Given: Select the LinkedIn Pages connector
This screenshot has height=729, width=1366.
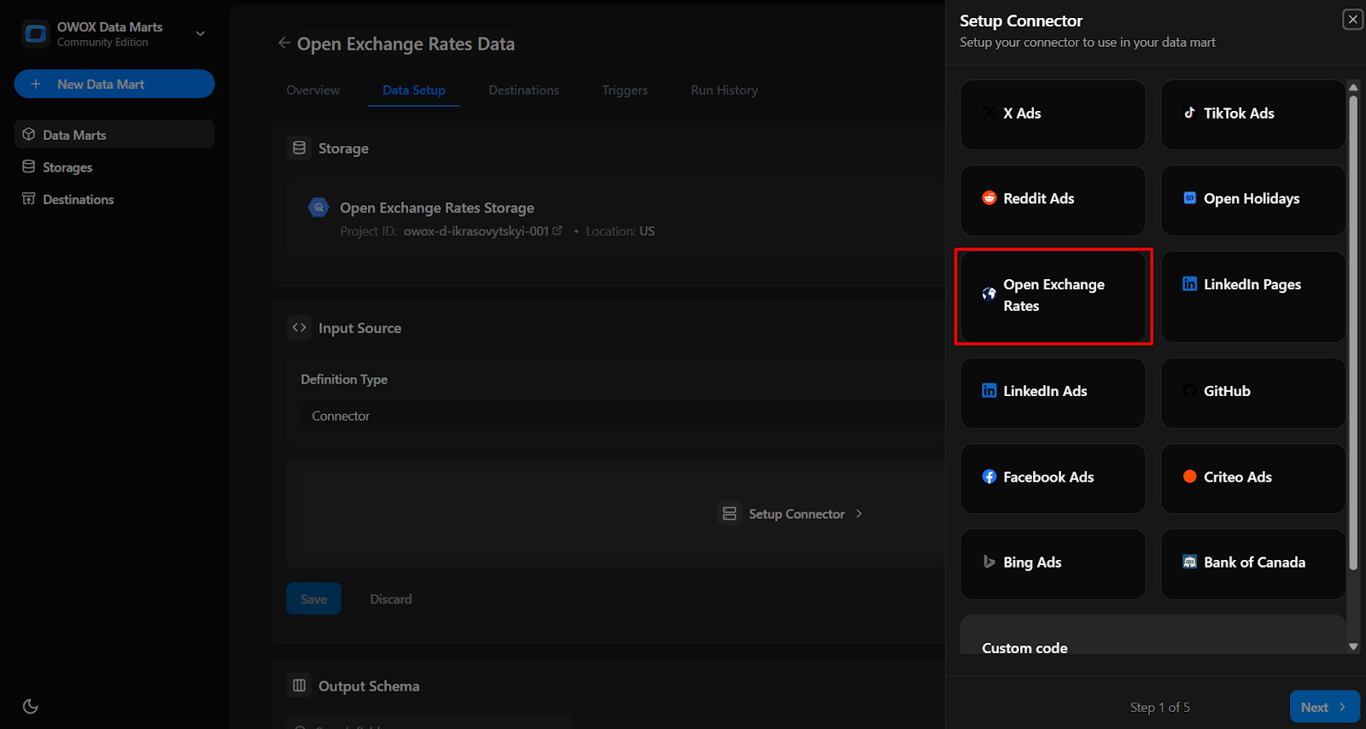Looking at the screenshot, I should click(x=1253, y=296).
